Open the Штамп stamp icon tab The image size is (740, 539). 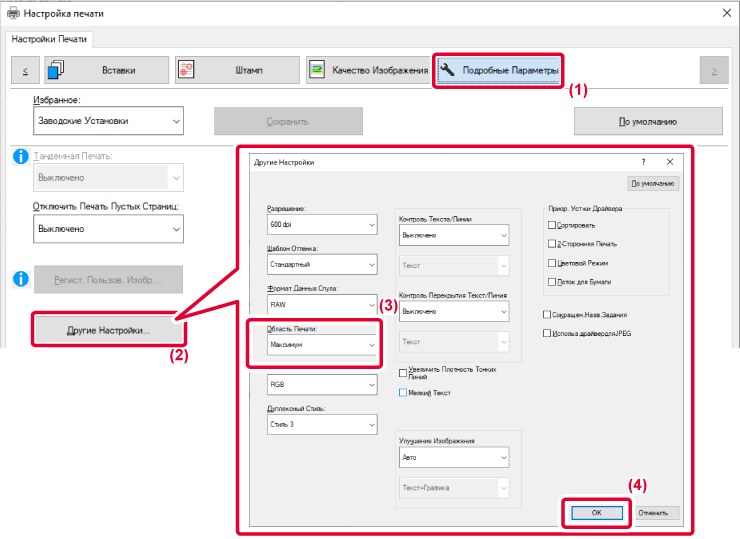[x=236, y=70]
